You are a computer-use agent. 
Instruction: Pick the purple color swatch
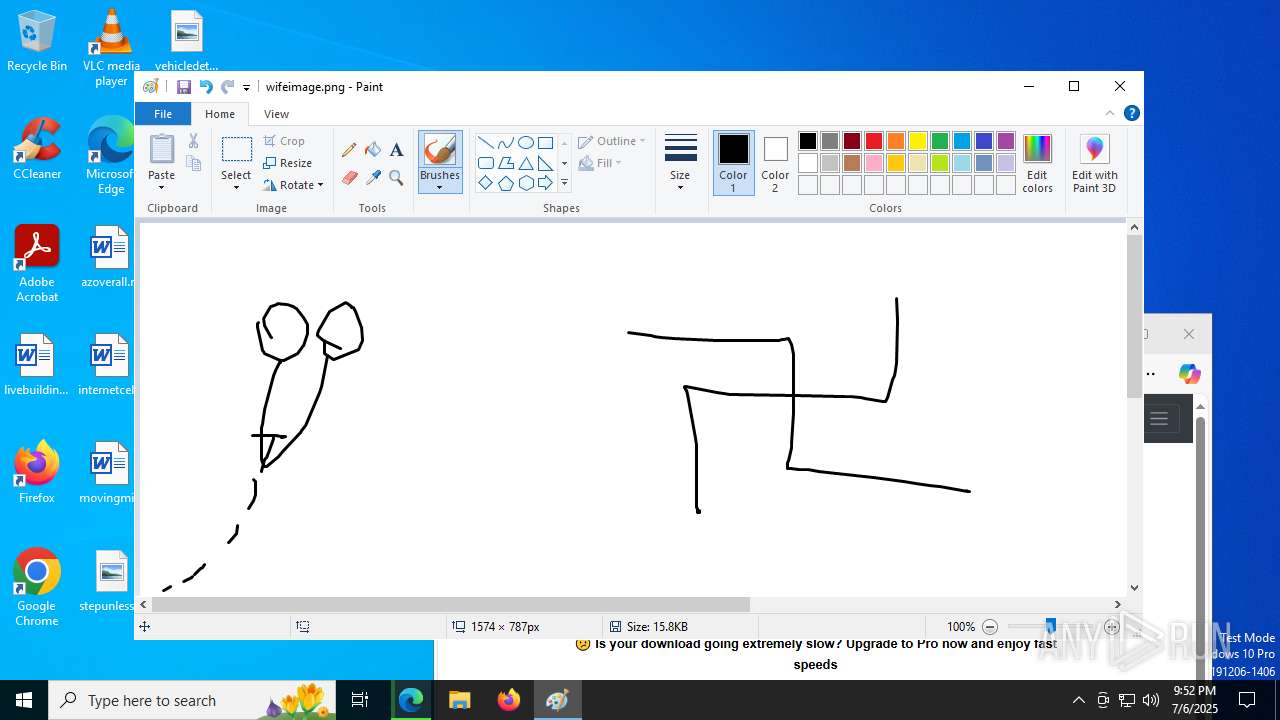pyautogui.click(x=1006, y=141)
